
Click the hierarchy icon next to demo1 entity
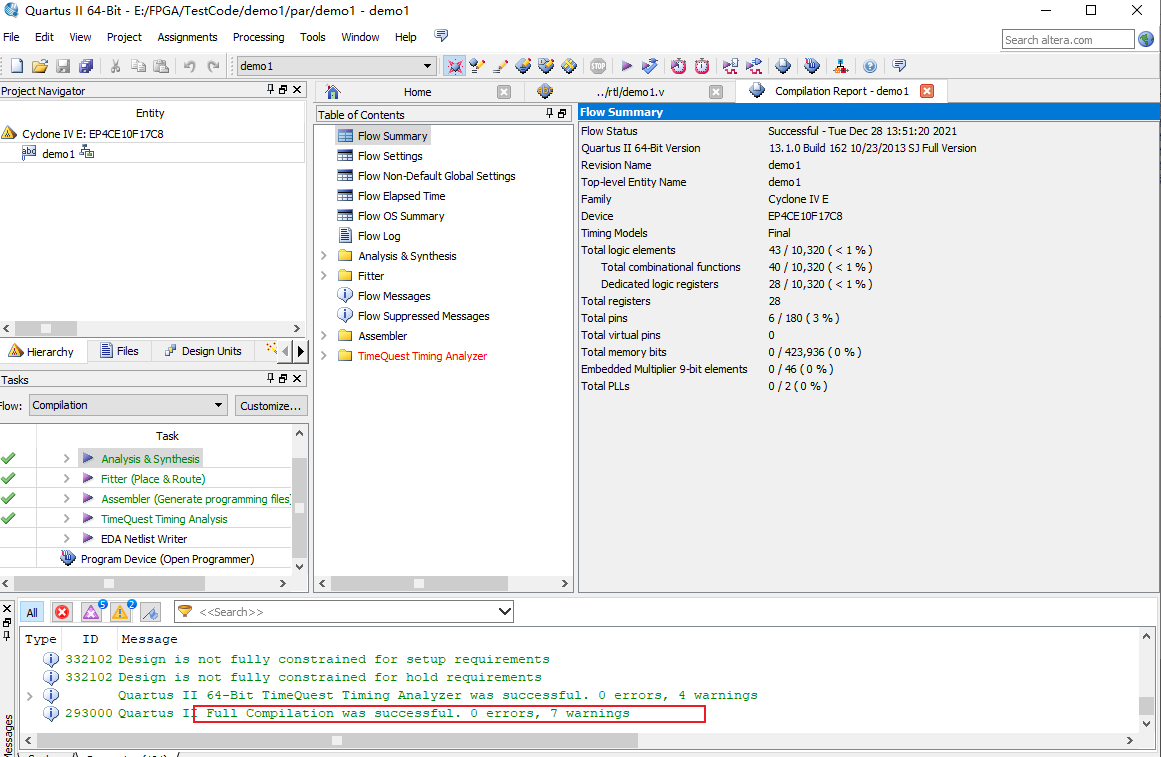click(x=87, y=153)
